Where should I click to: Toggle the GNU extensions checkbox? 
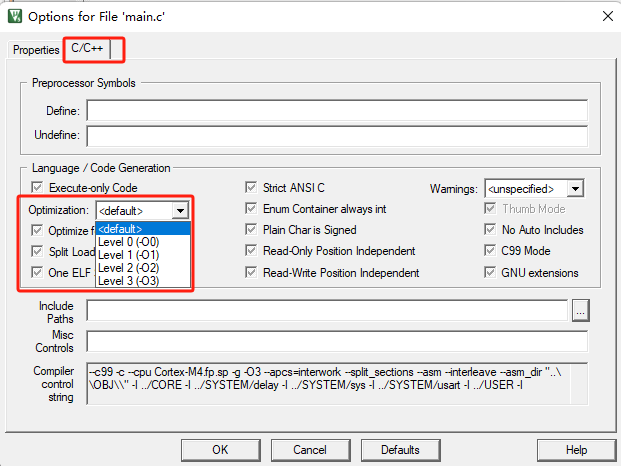coord(492,272)
